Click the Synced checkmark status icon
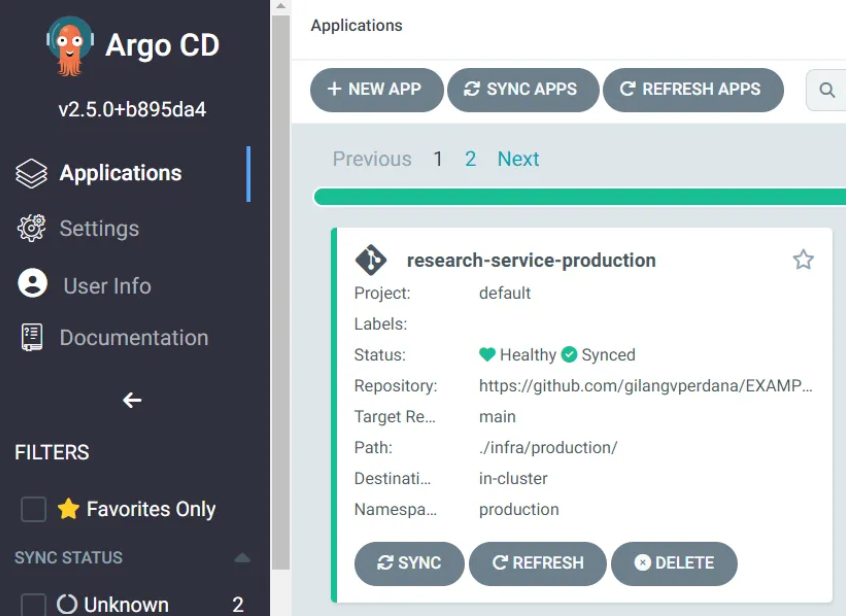Screen dimensions: 846x616 pyautogui.click(x=569, y=354)
